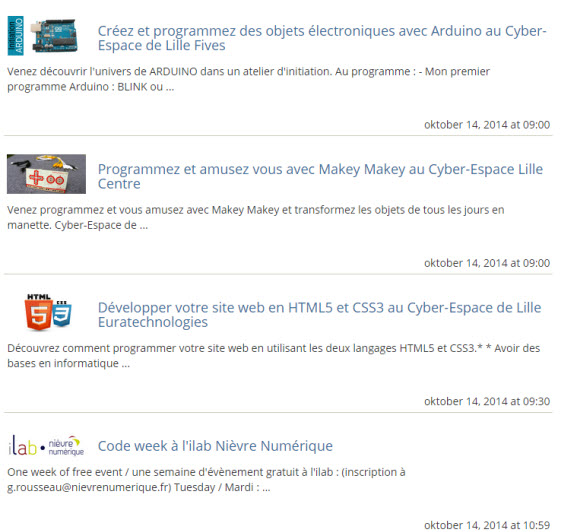Viewport: 568px width, 532px height.
Task: Click the Arduino event date oktober 14 09:00
Action: pyautogui.click(x=487, y=125)
